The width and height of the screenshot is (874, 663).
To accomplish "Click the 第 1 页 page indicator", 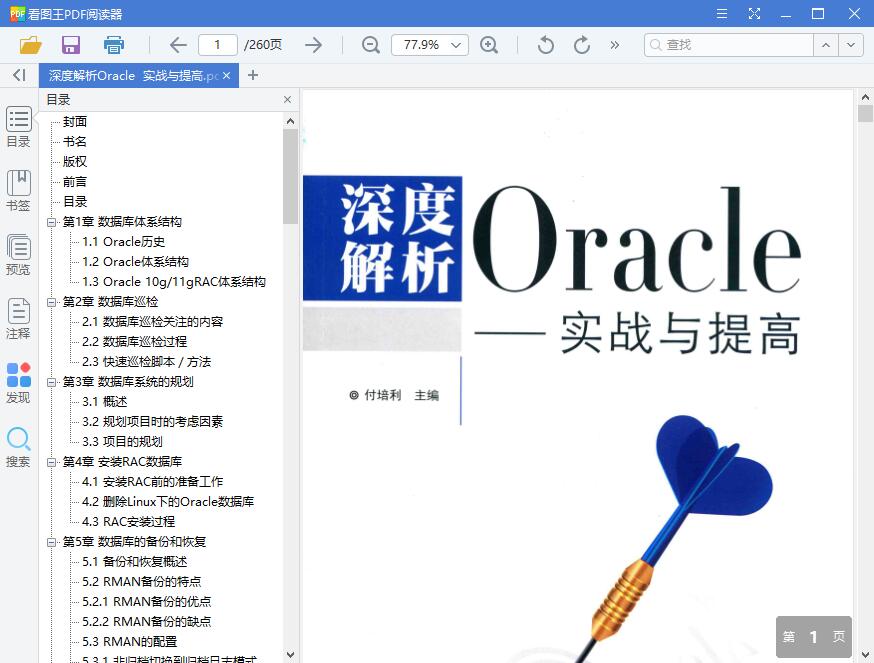I will click(814, 637).
